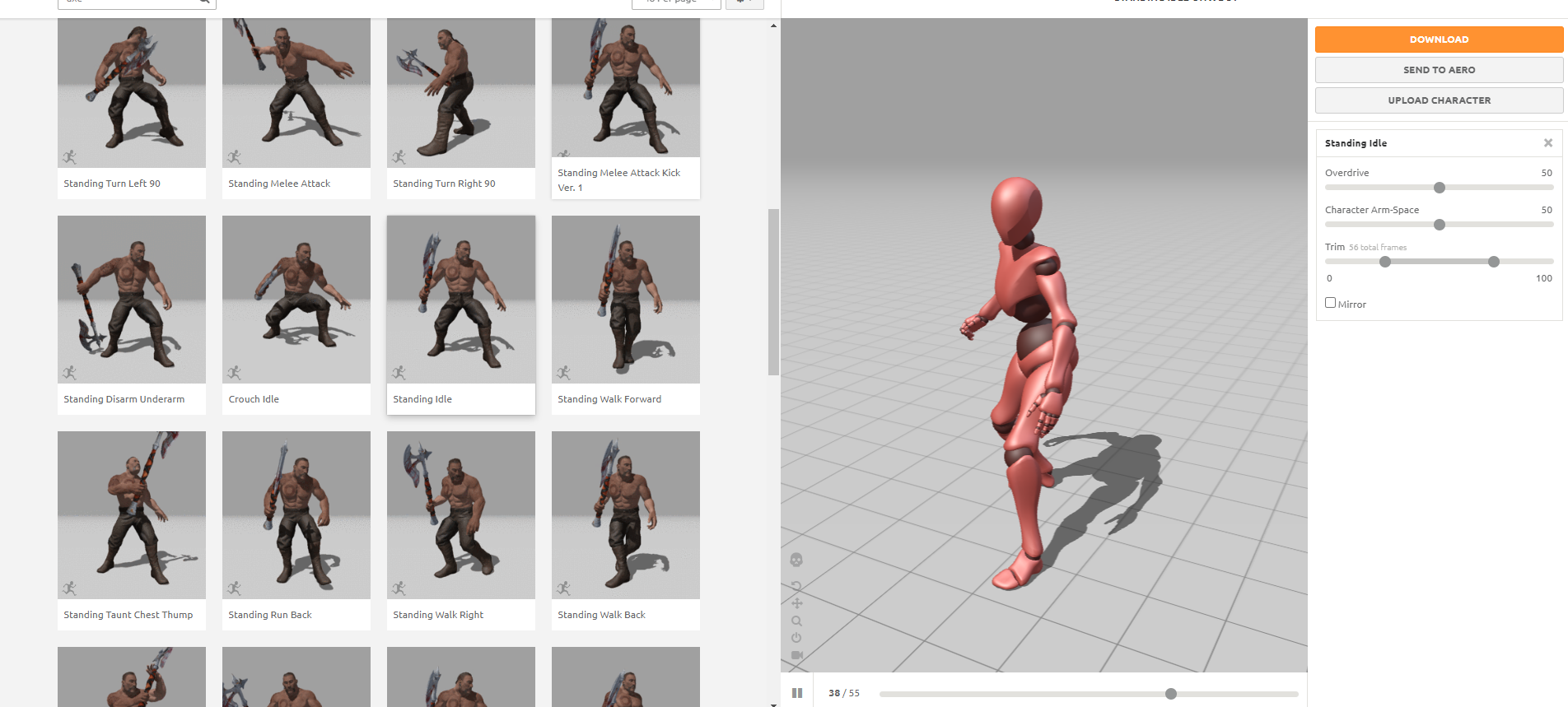Click the orange Download button
Viewport: 1568px width, 707px height.
click(1439, 40)
